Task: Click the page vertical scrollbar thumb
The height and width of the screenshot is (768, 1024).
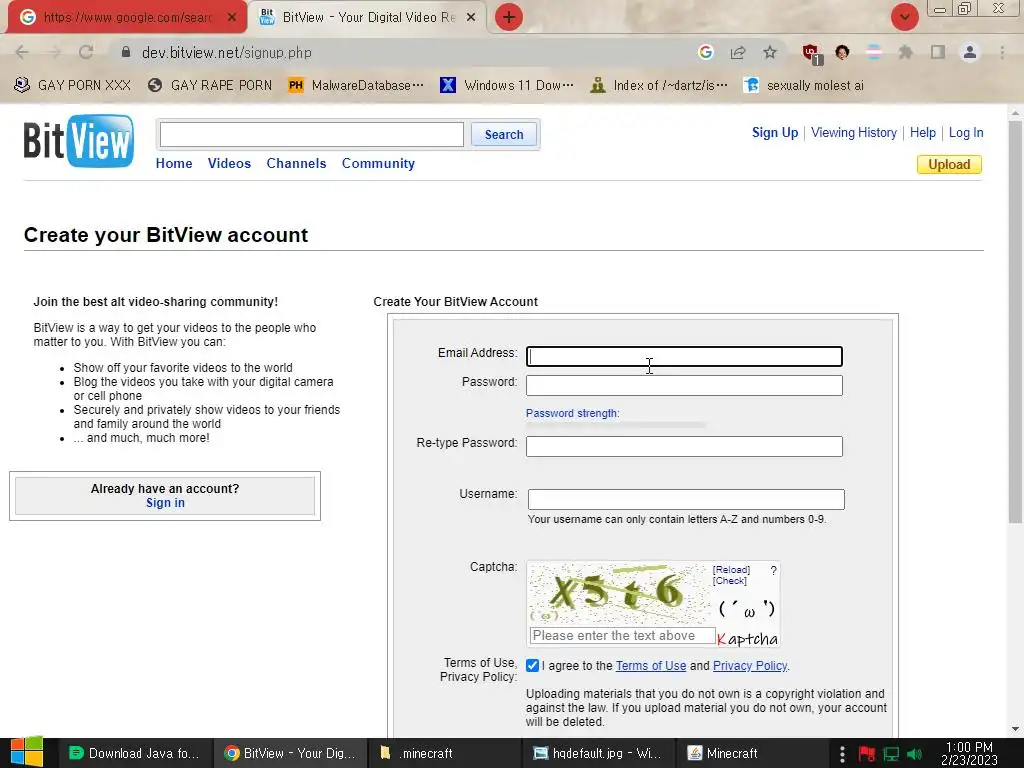Action: [1015, 320]
